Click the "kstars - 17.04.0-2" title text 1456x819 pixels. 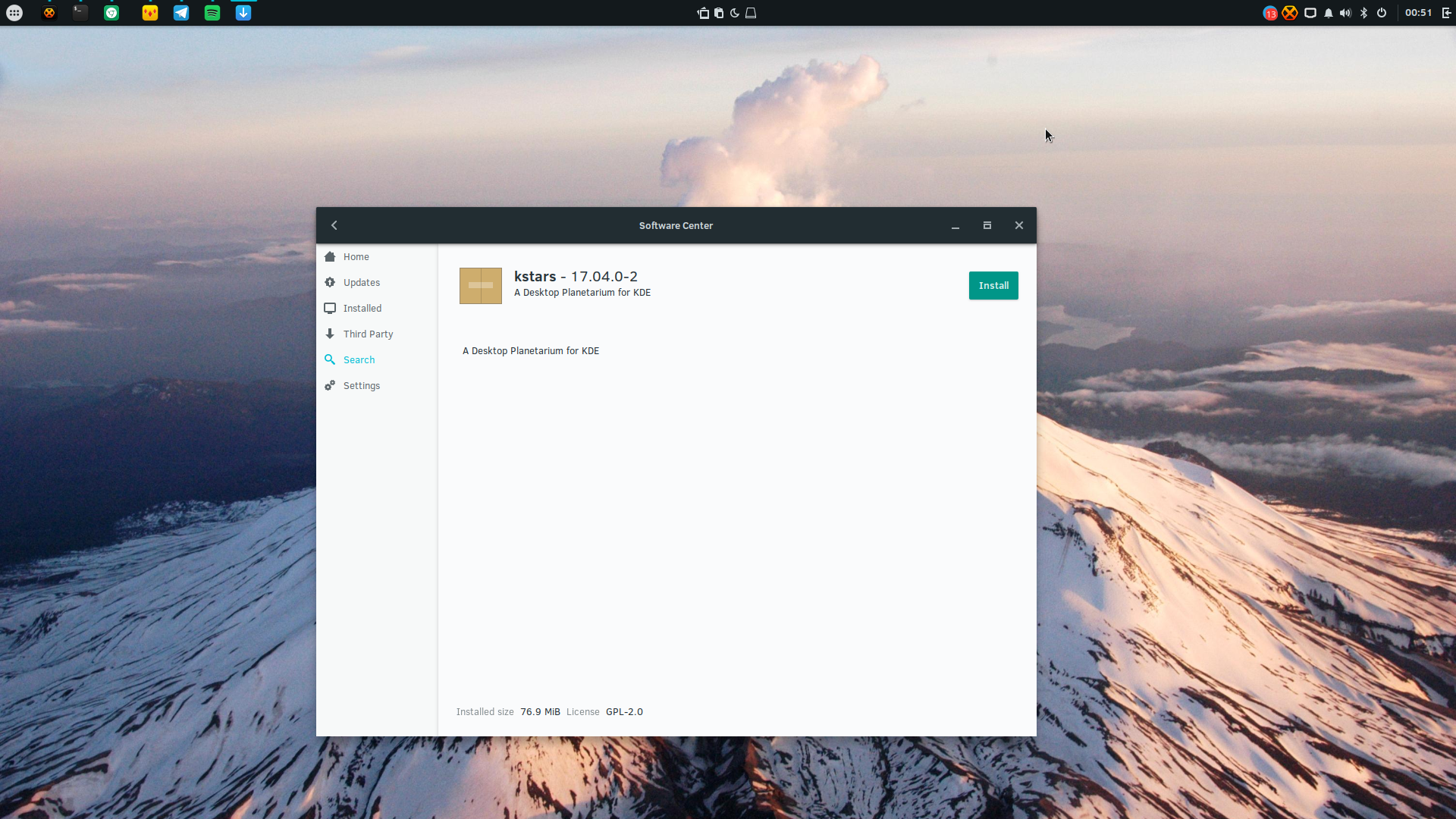(x=576, y=277)
